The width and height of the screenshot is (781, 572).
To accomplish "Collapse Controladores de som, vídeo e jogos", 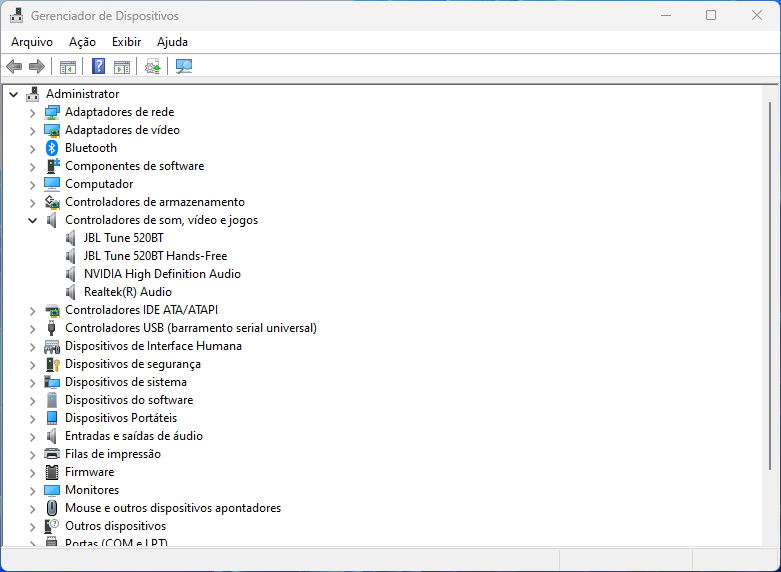I will click(x=32, y=220).
